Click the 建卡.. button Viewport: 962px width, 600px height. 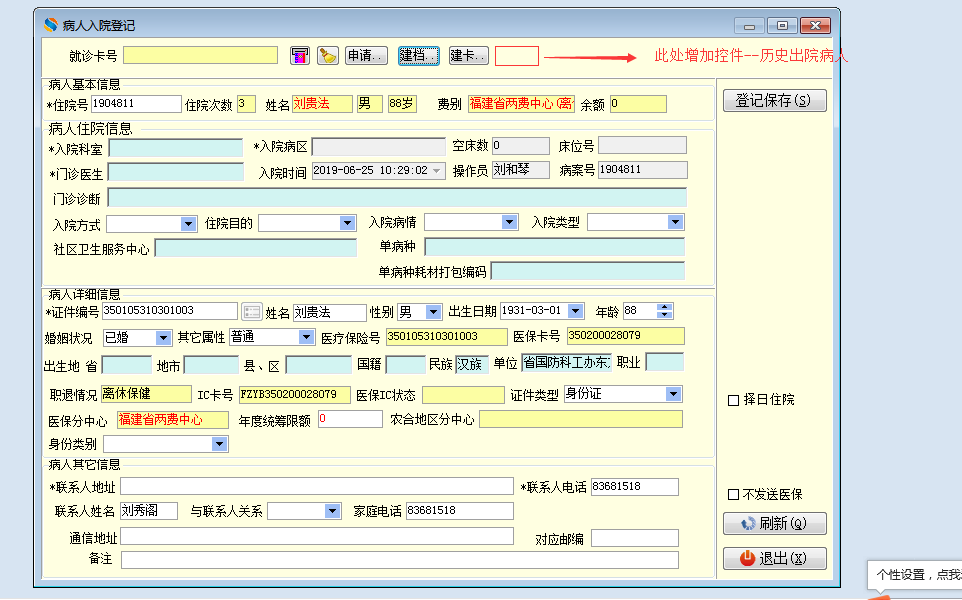pos(469,56)
